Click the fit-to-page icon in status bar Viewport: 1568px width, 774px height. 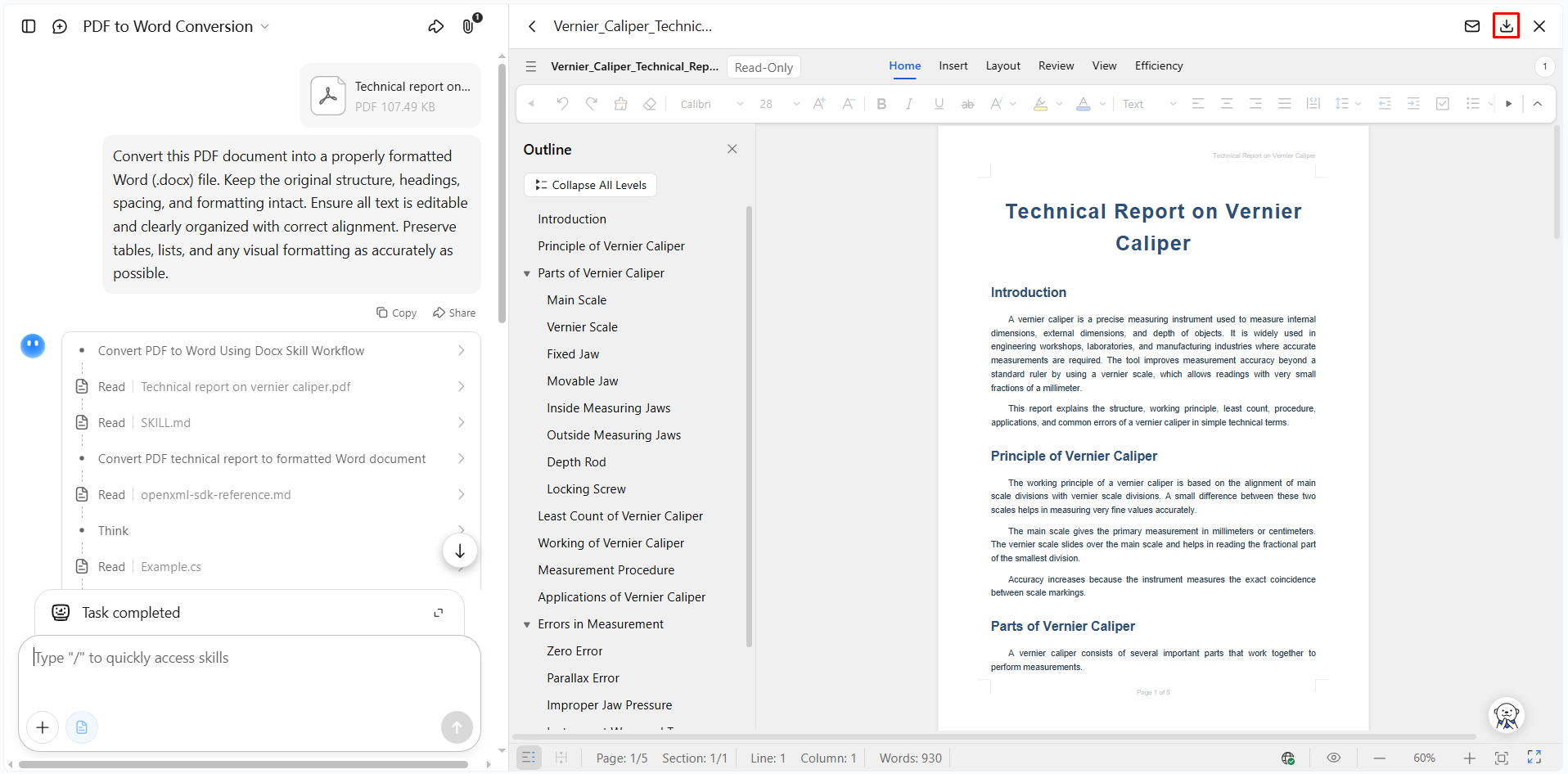(1502, 758)
